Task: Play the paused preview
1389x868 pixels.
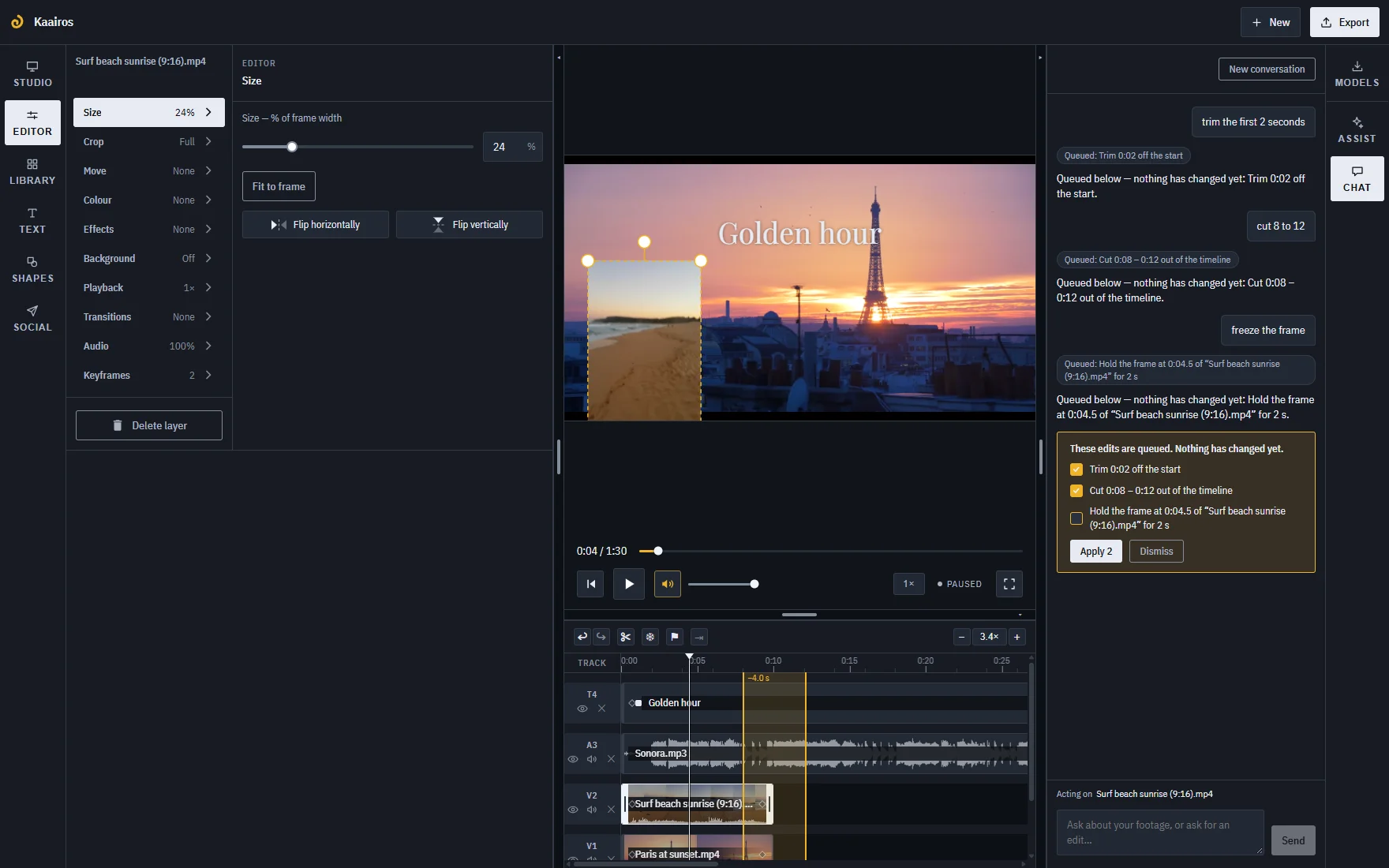Action: coord(629,584)
